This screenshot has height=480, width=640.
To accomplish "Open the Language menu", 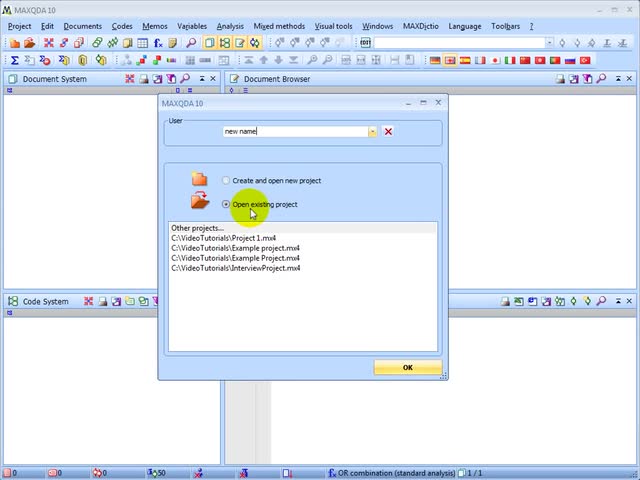I will [464, 26].
